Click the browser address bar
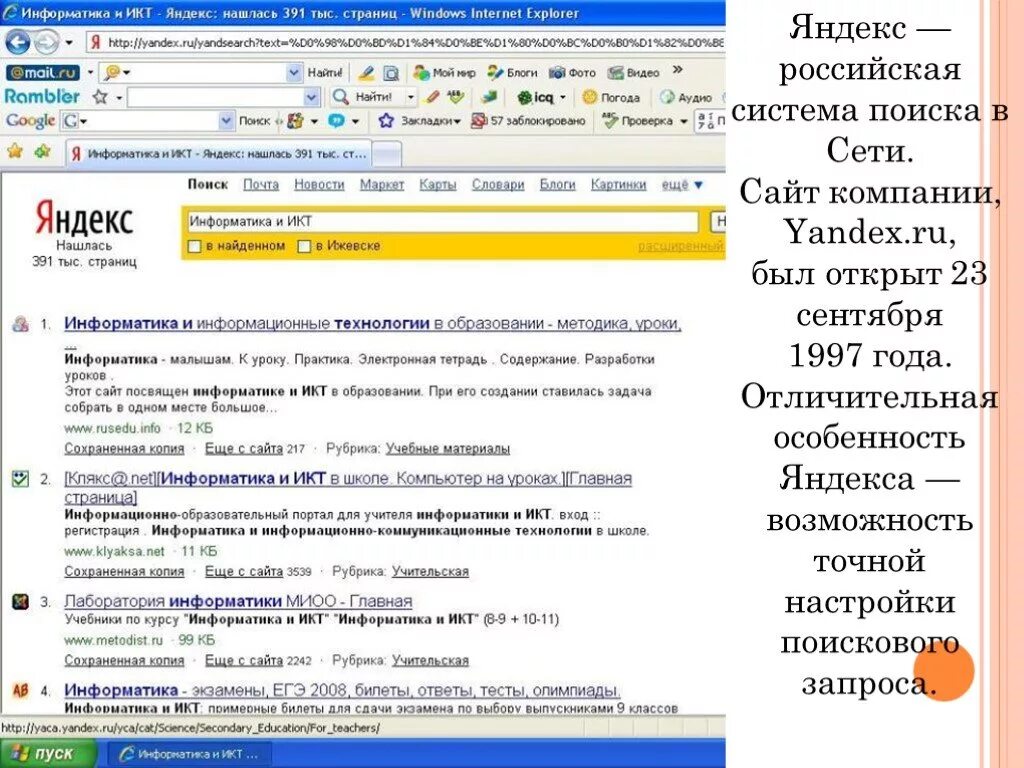Image resolution: width=1024 pixels, height=768 pixels. (405, 43)
